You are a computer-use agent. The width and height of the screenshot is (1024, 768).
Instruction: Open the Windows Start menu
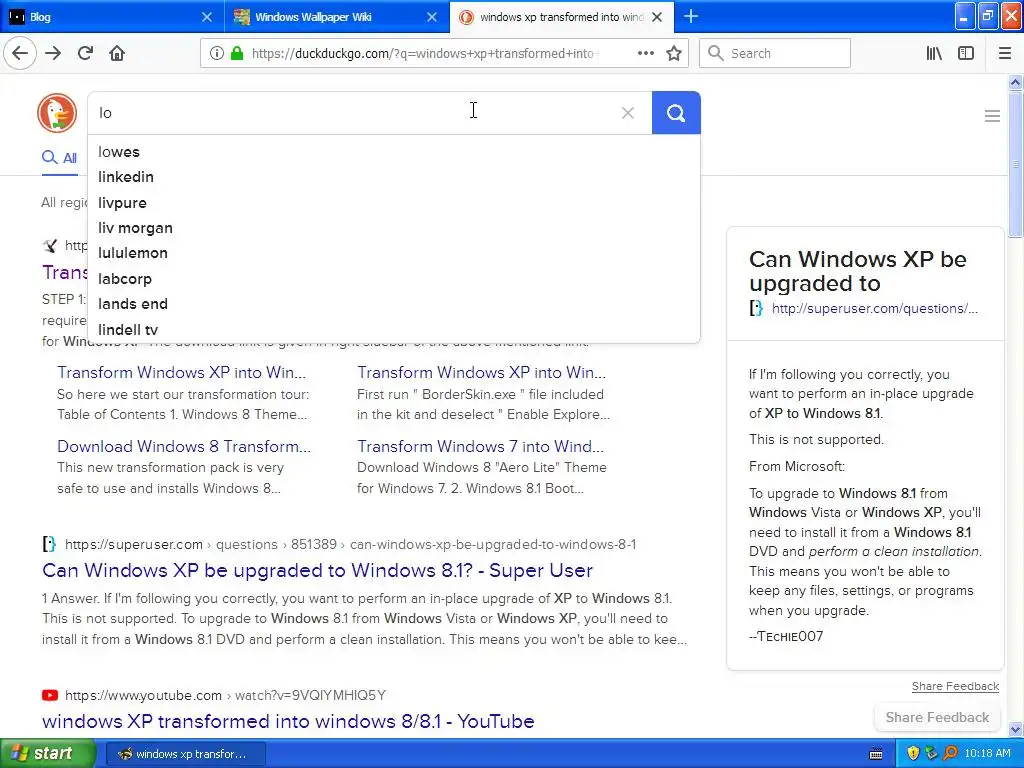(x=47, y=753)
